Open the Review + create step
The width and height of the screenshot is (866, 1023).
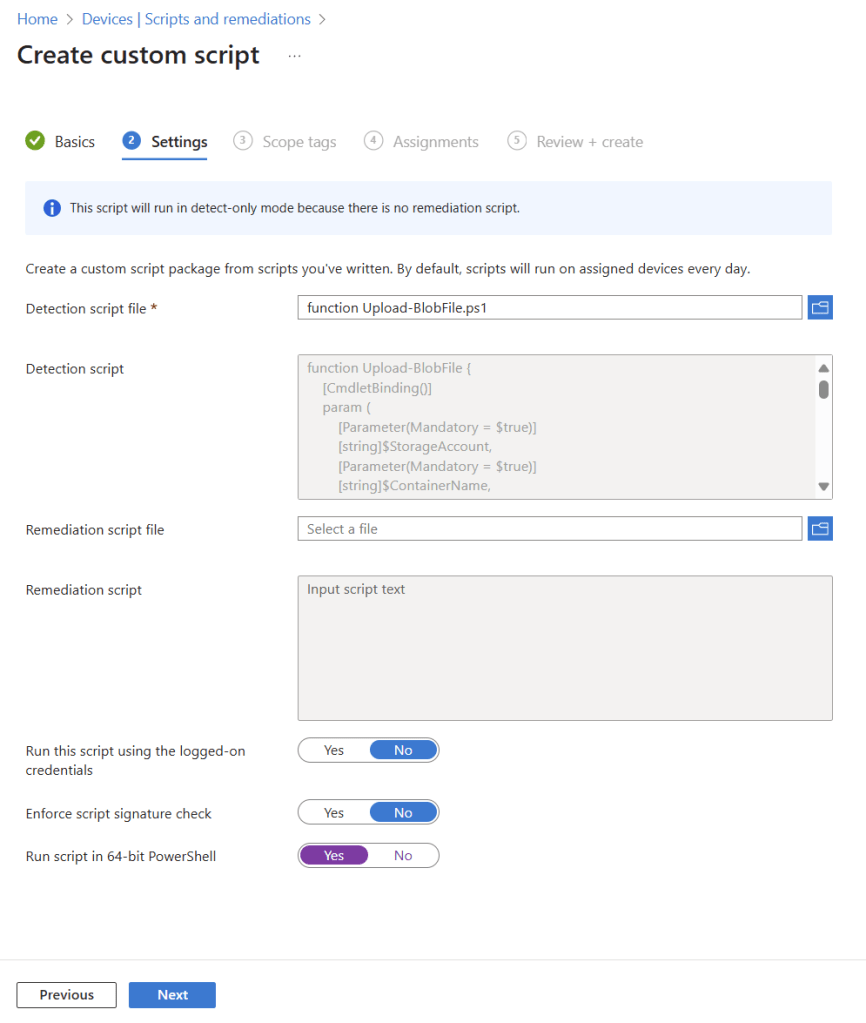click(x=589, y=142)
